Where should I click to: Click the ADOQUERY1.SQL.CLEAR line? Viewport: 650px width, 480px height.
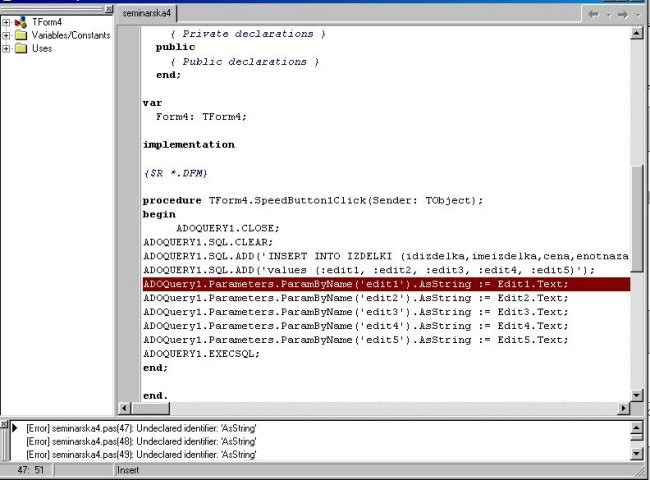point(208,242)
